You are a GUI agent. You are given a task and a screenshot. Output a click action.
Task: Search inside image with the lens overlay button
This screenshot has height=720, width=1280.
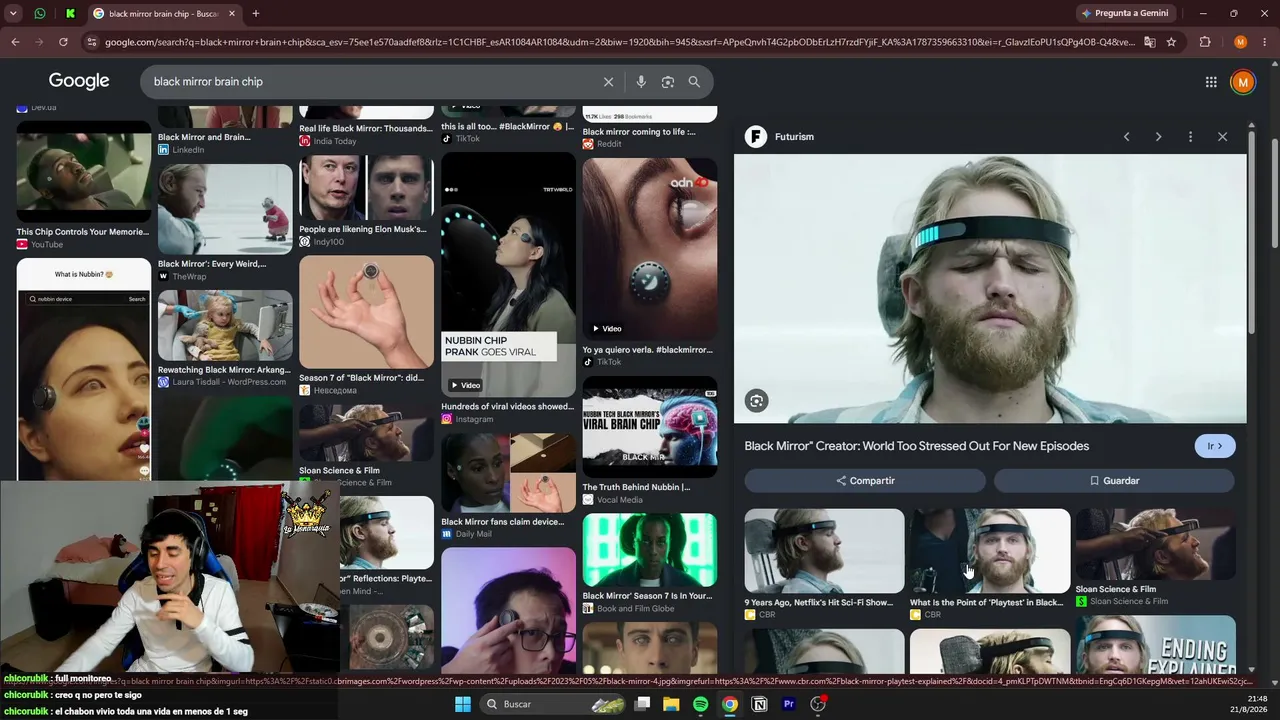click(757, 401)
